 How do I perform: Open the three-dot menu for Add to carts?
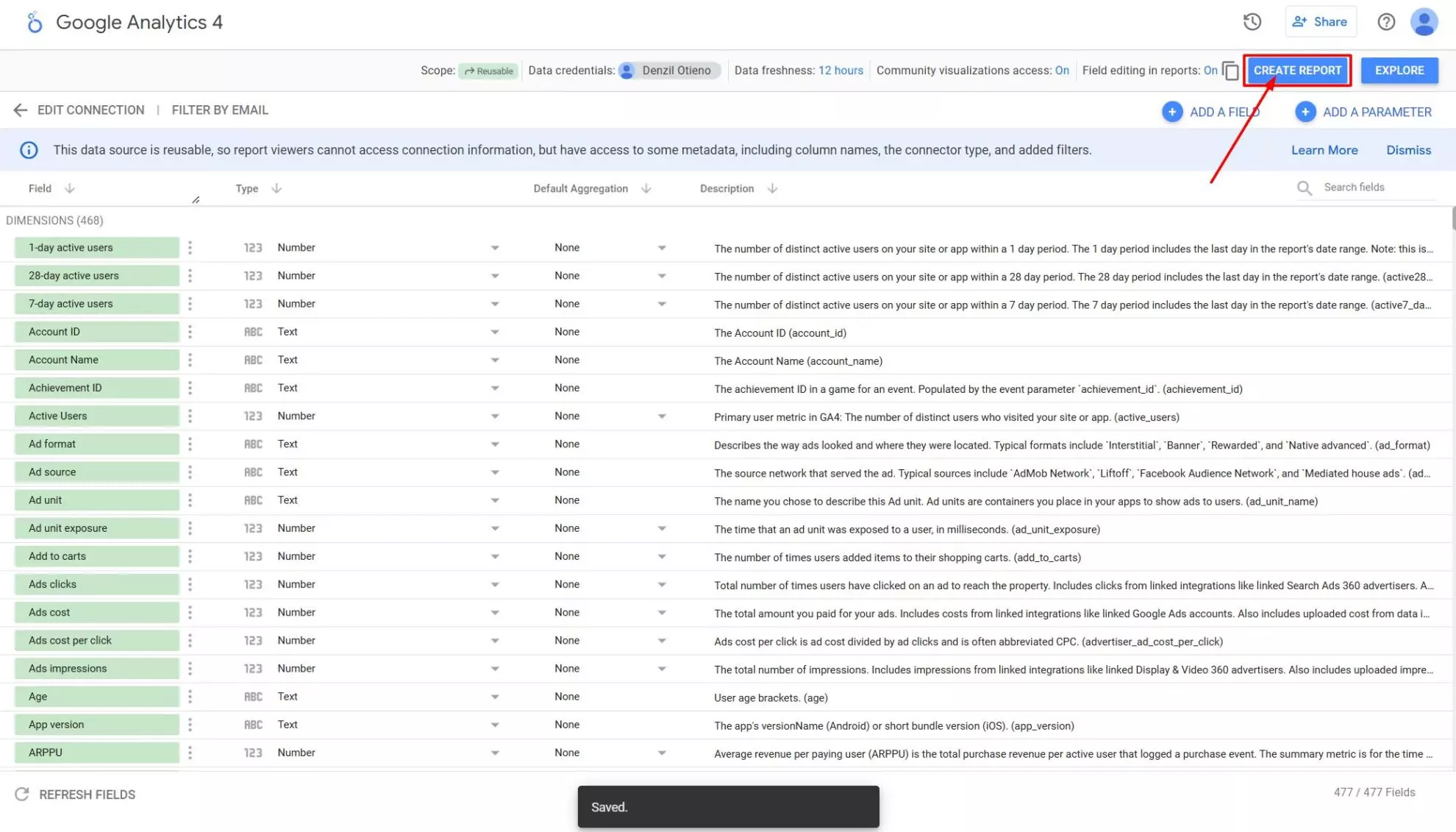click(190, 557)
